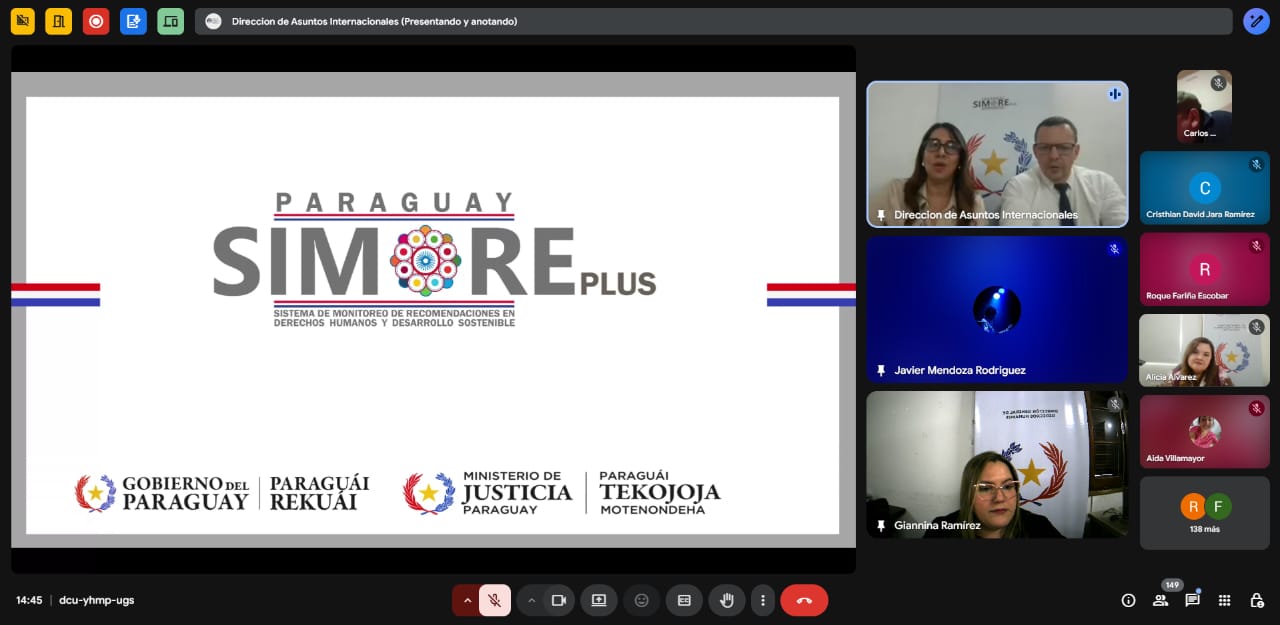This screenshot has width=1280, height=625.
Task: Raise hand using the hand icon
Action: tap(727, 600)
